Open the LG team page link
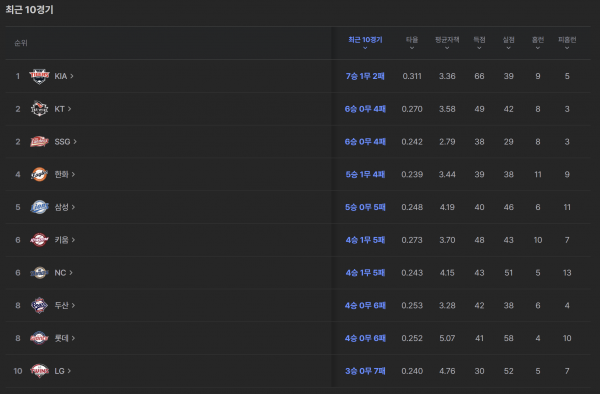The width and height of the screenshot is (600, 394). (63, 371)
